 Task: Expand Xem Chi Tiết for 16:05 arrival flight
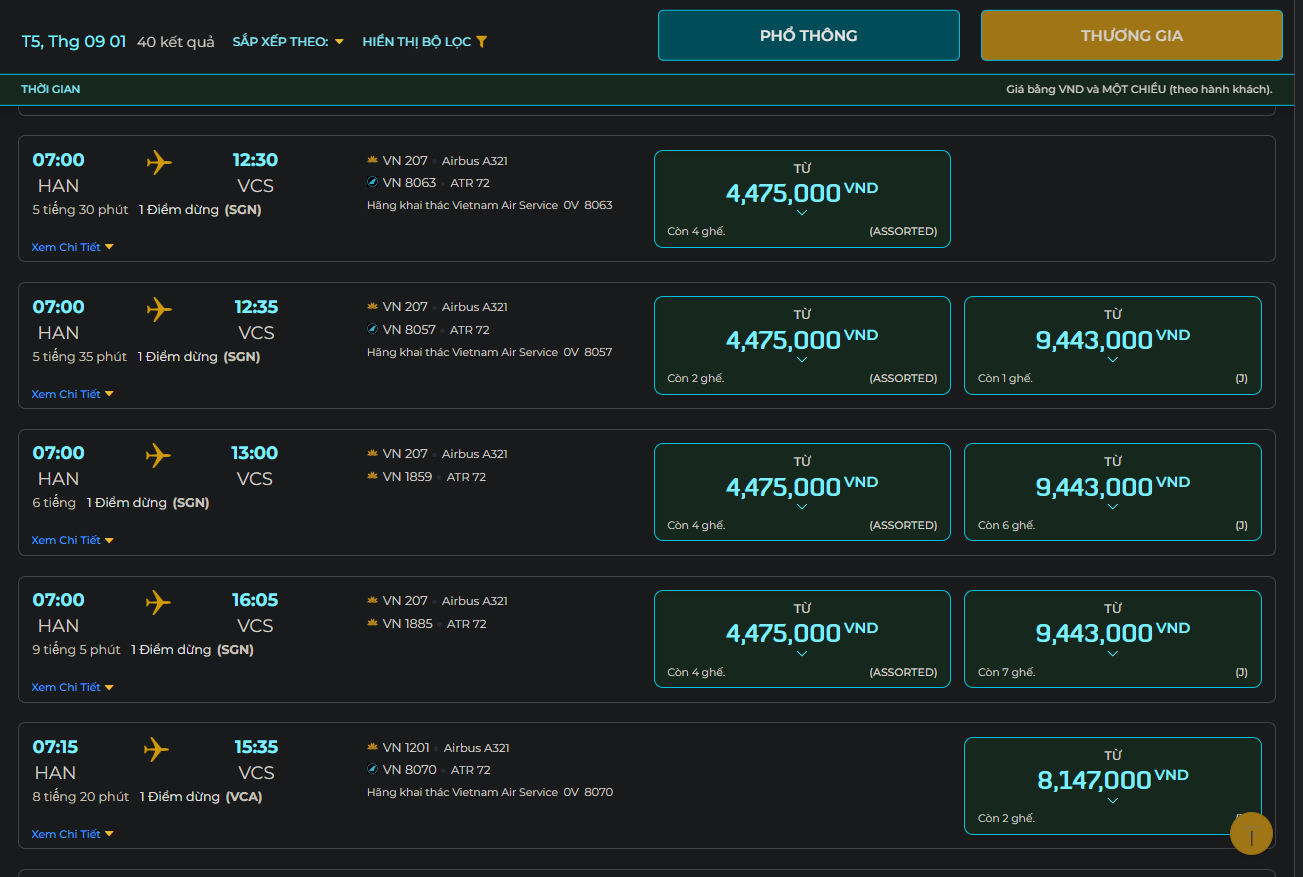click(72, 687)
